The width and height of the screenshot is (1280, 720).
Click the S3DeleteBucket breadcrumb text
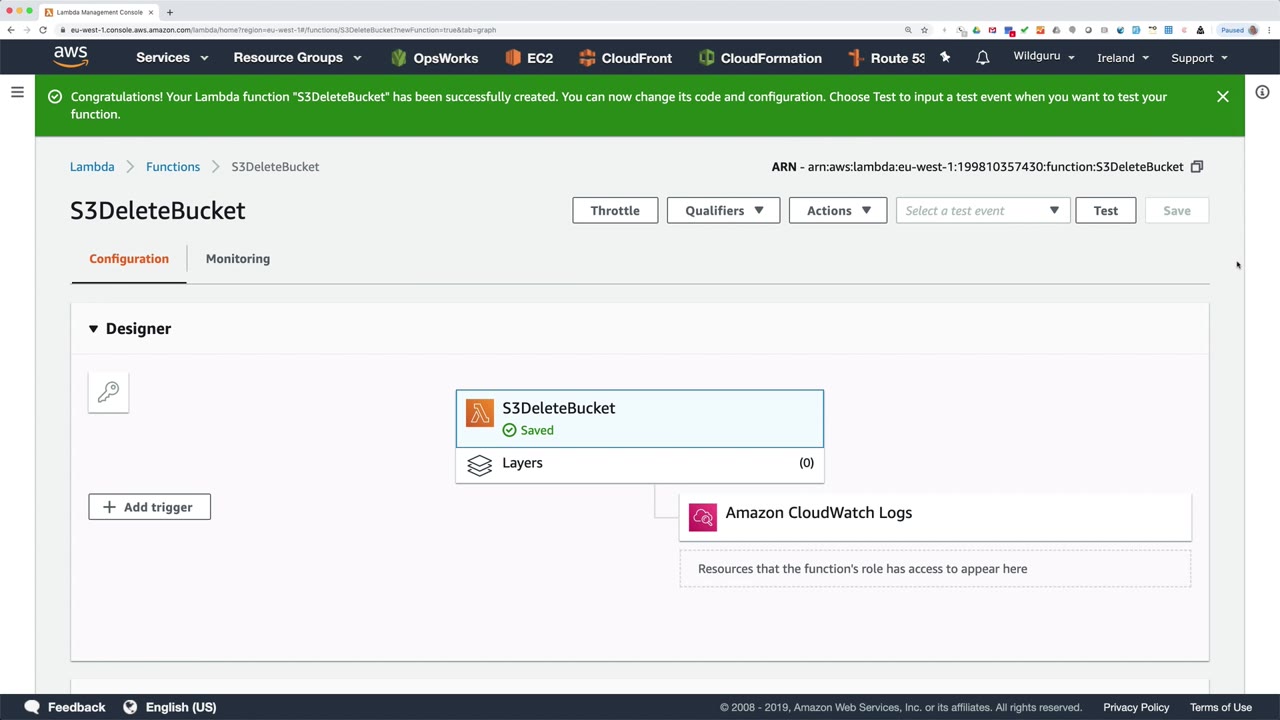tap(275, 167)
